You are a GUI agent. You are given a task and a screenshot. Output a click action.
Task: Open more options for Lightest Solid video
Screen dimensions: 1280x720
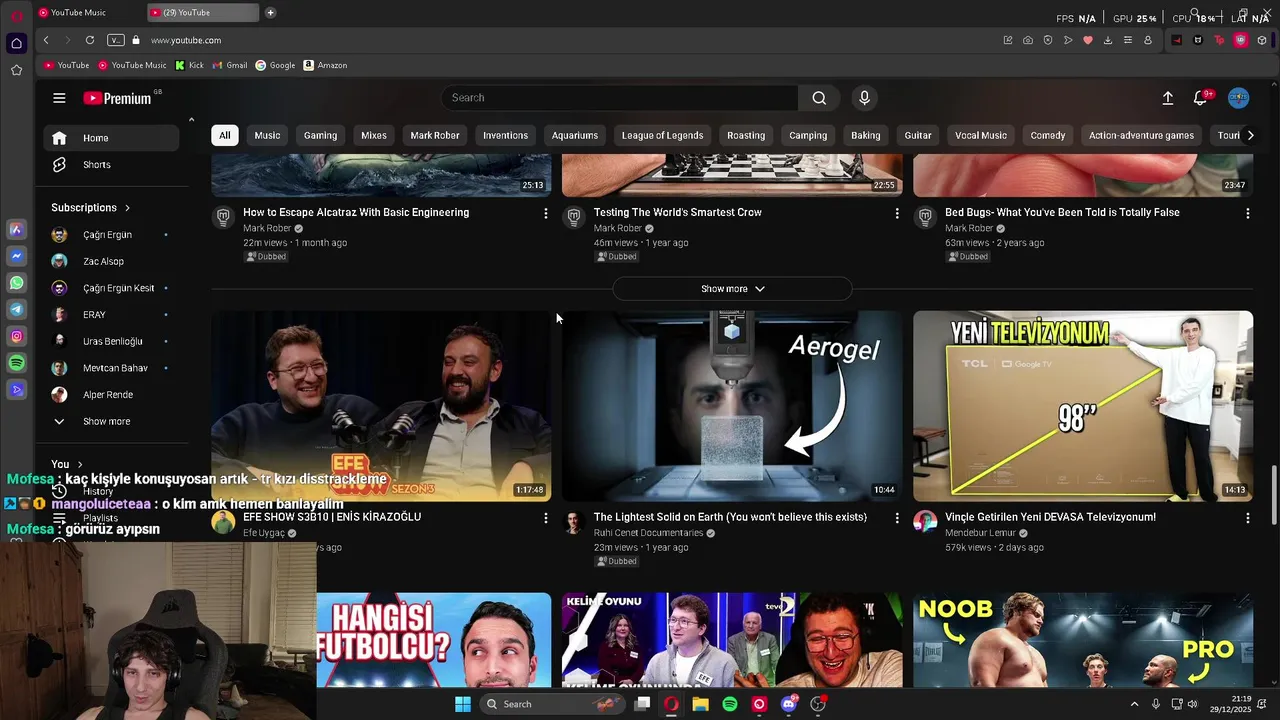(x=896, y=518)
